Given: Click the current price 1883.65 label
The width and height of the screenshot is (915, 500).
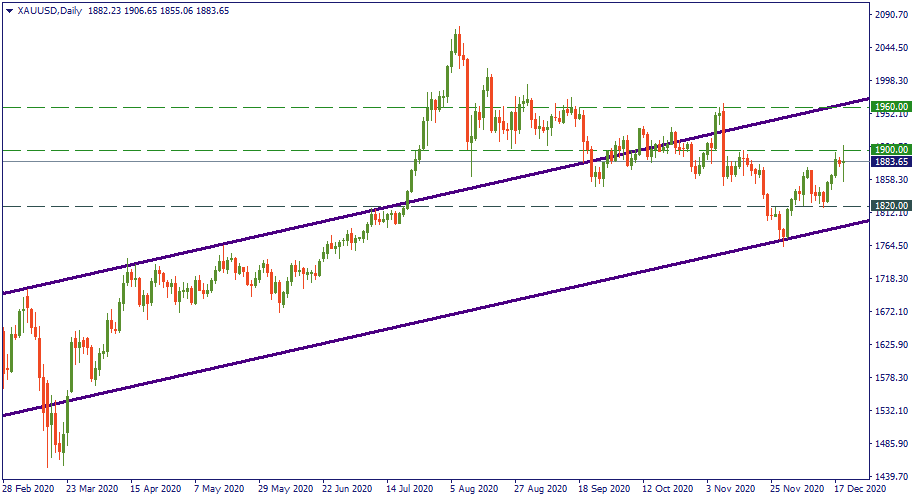Looking at the screenshot, I should coord(889,162).
